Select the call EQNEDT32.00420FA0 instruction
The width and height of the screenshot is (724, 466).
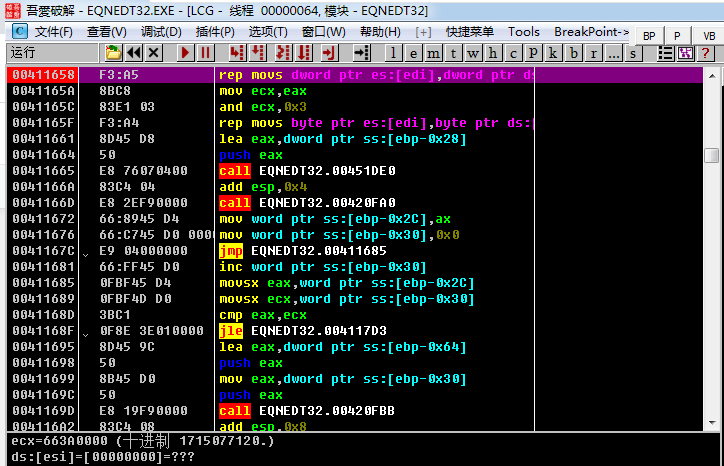click(x=308, y=203)
